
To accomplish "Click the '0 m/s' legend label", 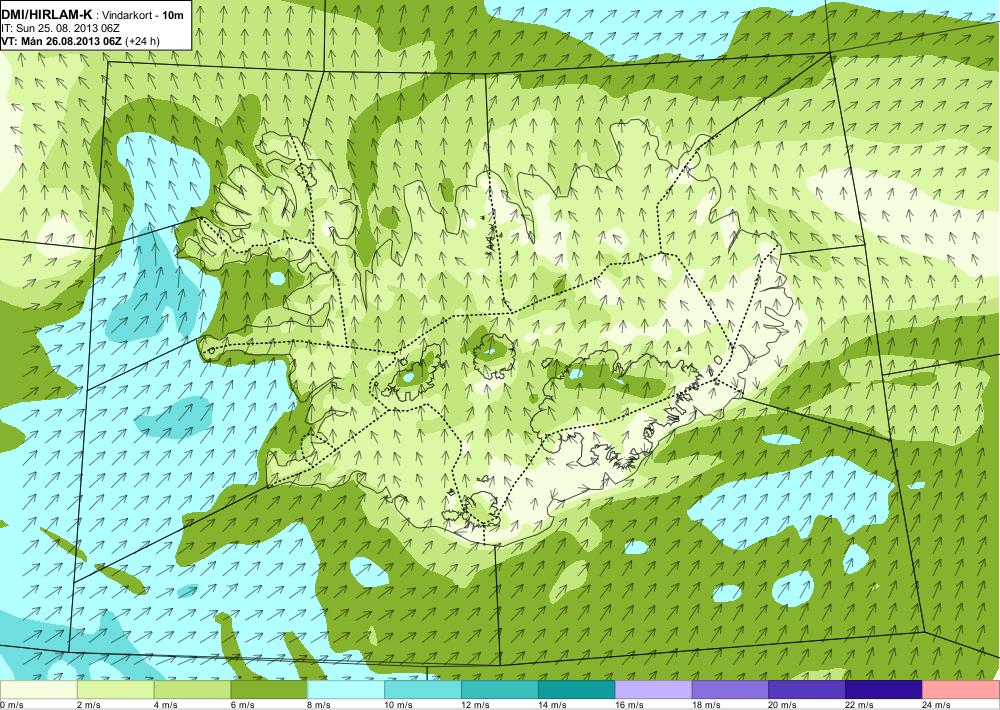I will (12, 705).
